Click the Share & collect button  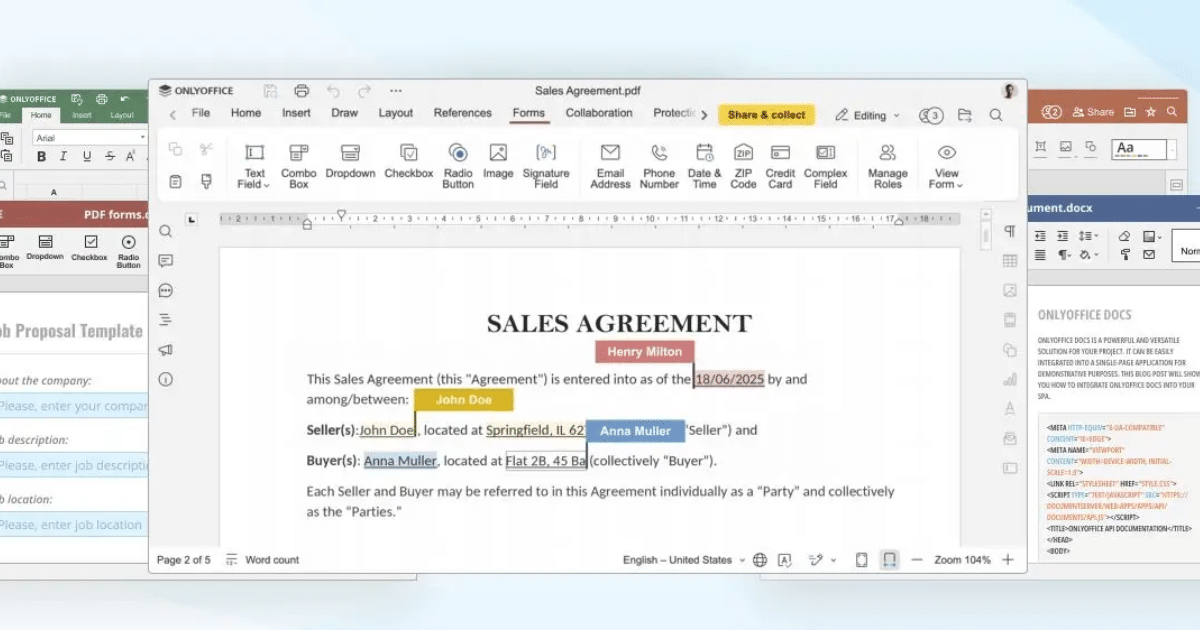[766, 115]
